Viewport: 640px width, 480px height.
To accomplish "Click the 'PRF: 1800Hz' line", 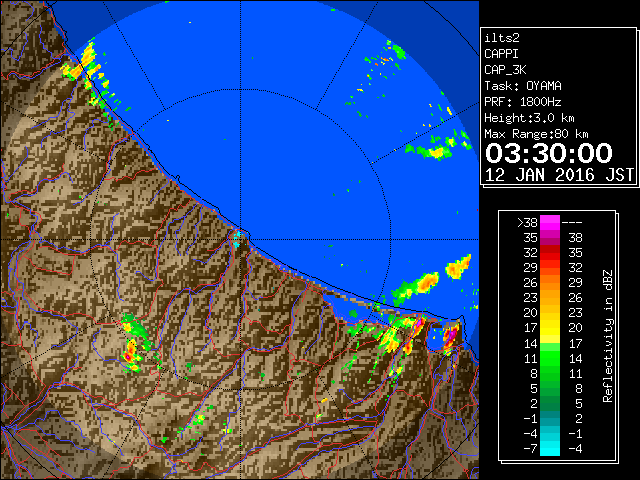I will click(523, 102).
